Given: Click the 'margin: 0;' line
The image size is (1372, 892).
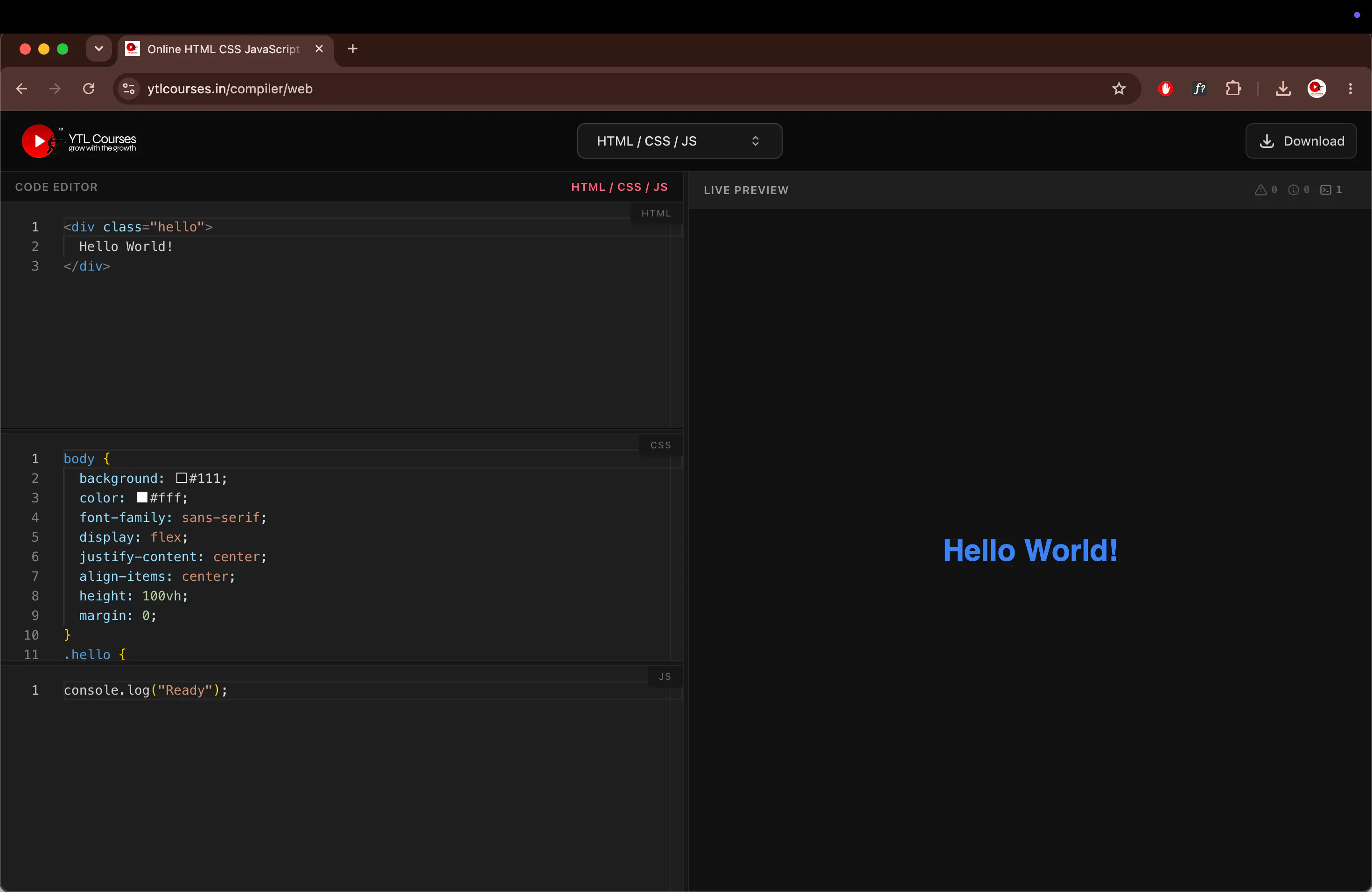Looking at the screenshot, I should tap(118, 615).
